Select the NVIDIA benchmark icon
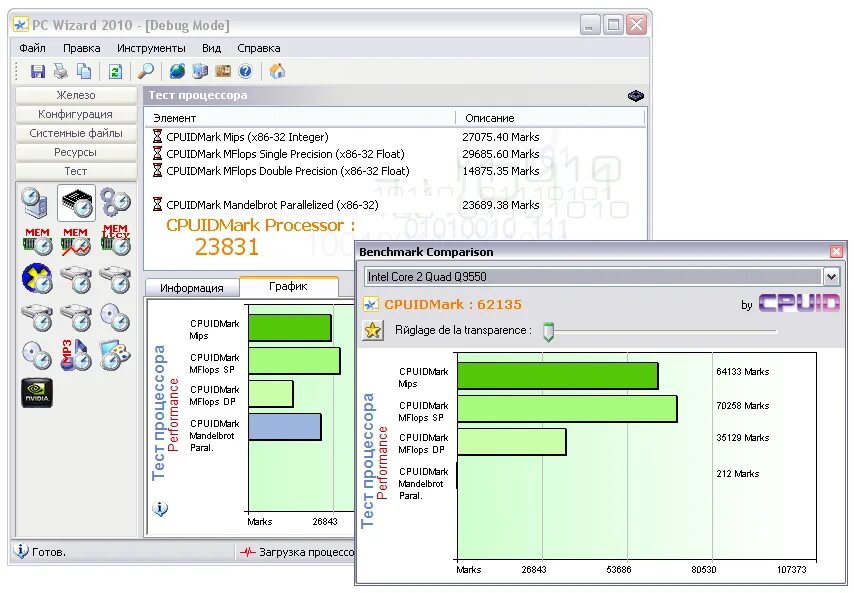Image resolution: width=854 pixels, height=593 pixels. tap(37, 393)
